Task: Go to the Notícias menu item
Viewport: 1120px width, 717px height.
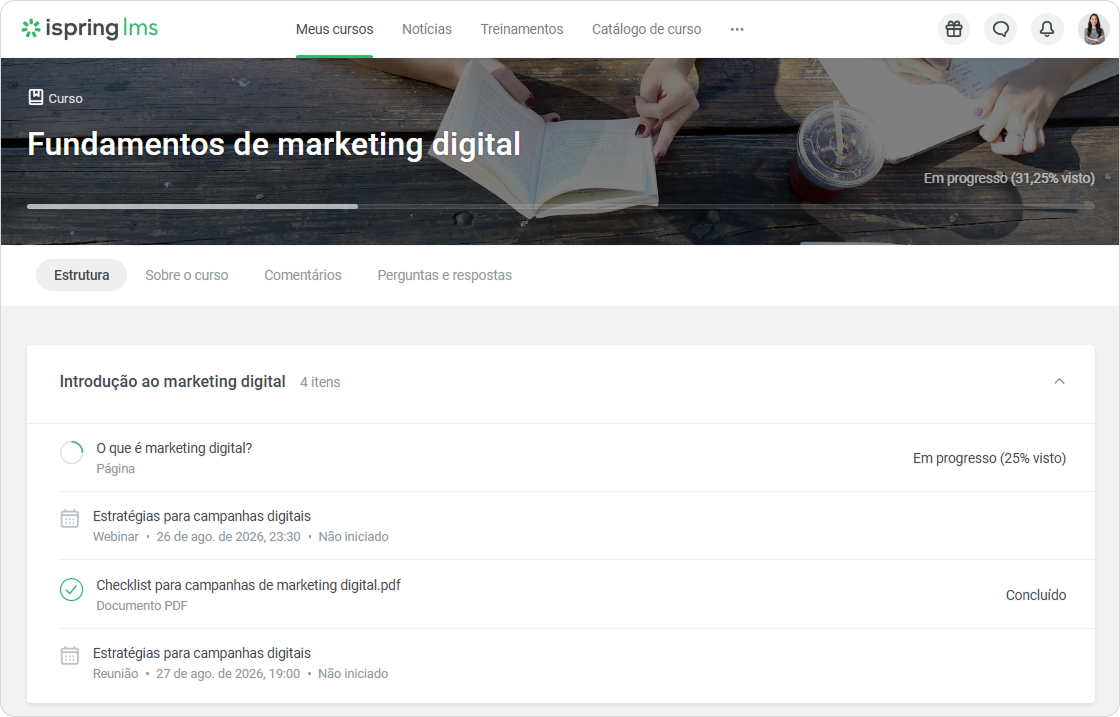Action: 426,29
